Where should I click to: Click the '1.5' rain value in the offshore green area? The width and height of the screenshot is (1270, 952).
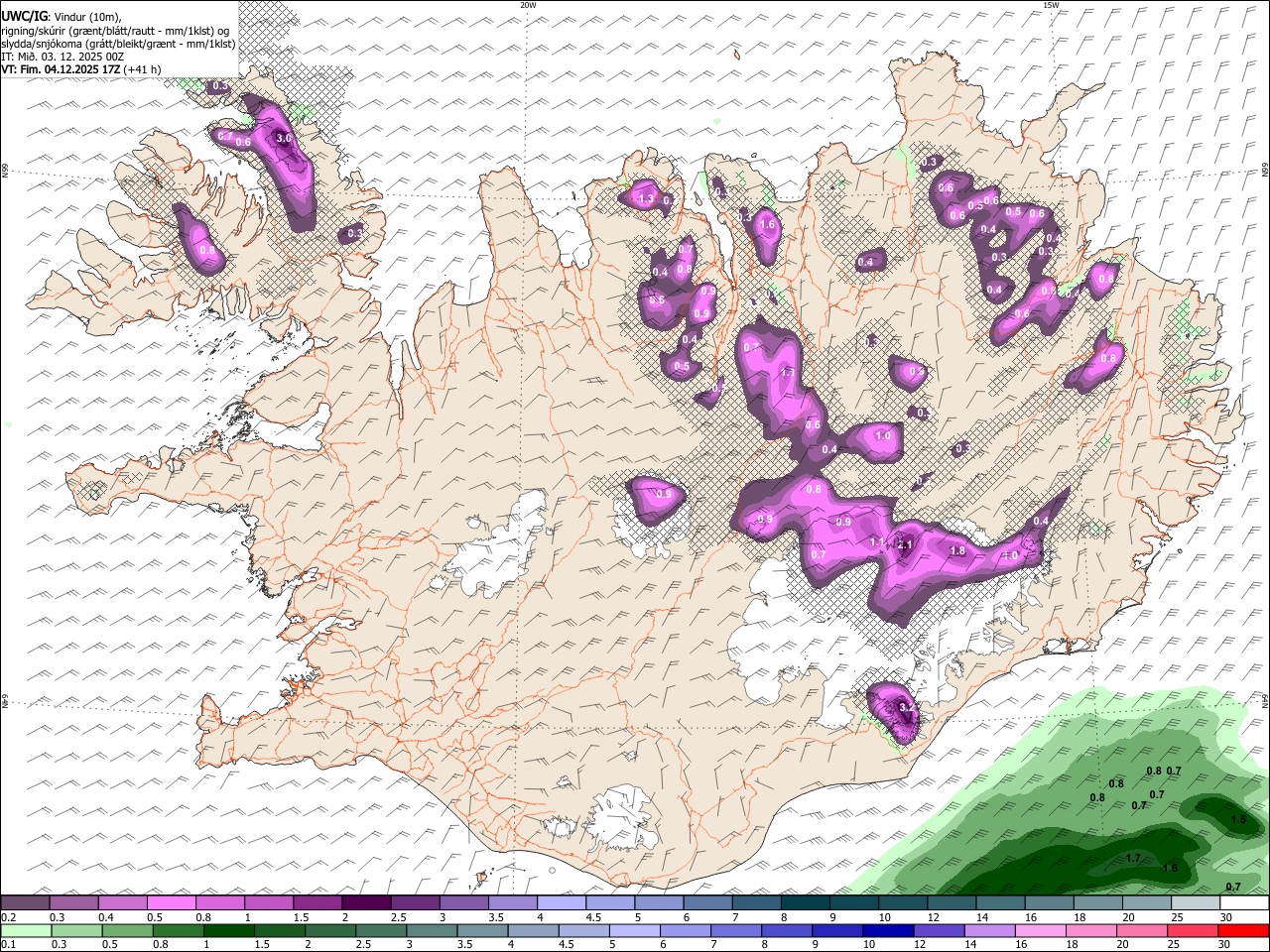click(1238, 819)
